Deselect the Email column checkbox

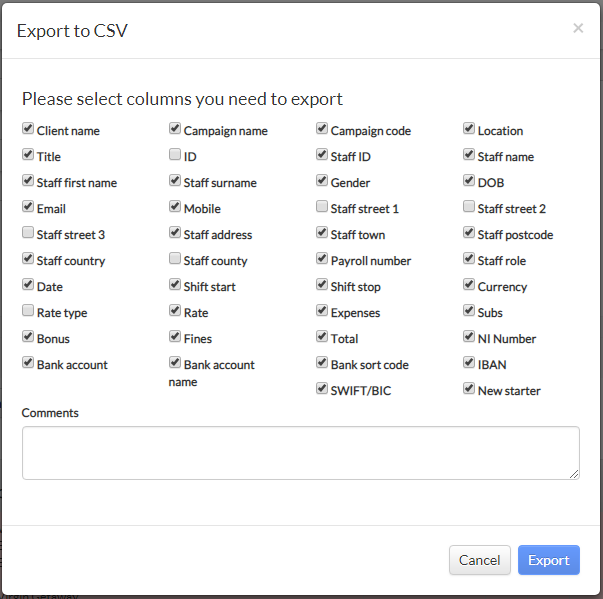point(28,206)
